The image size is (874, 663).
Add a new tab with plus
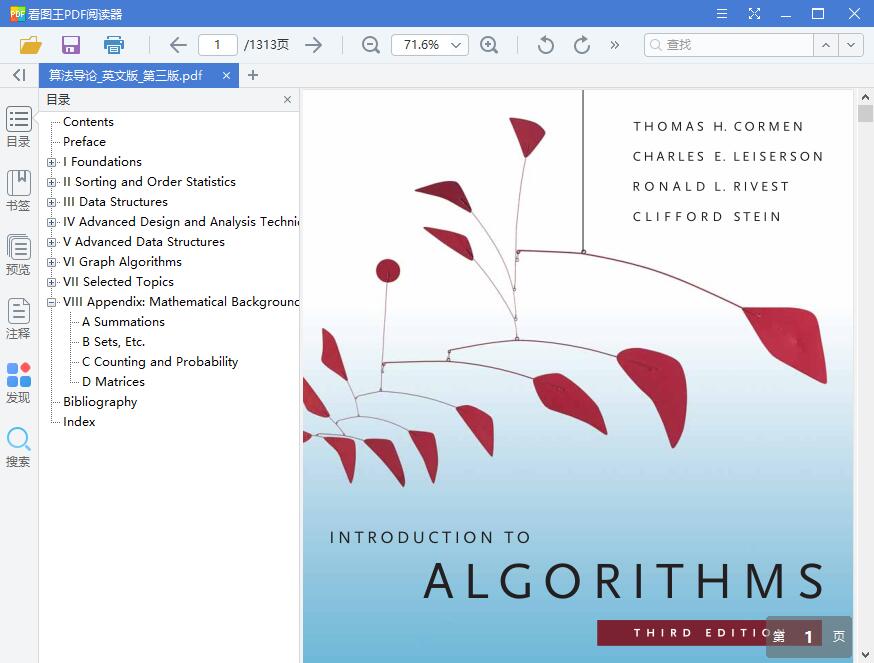coord(253,75)
